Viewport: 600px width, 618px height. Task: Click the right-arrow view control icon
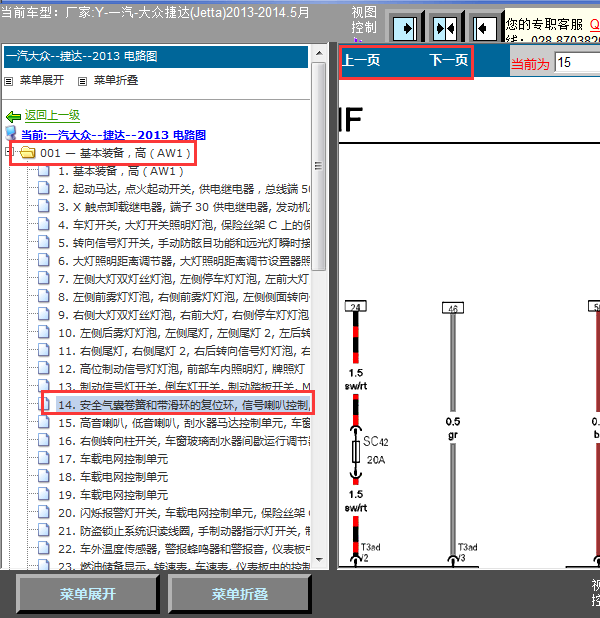tap(405, 28)
